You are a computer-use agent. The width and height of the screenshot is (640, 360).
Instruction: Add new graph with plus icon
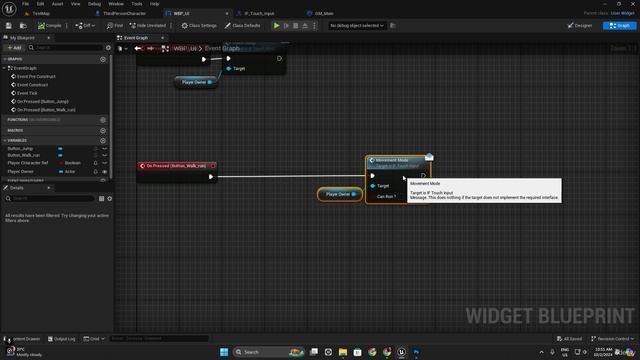(103, 59)
